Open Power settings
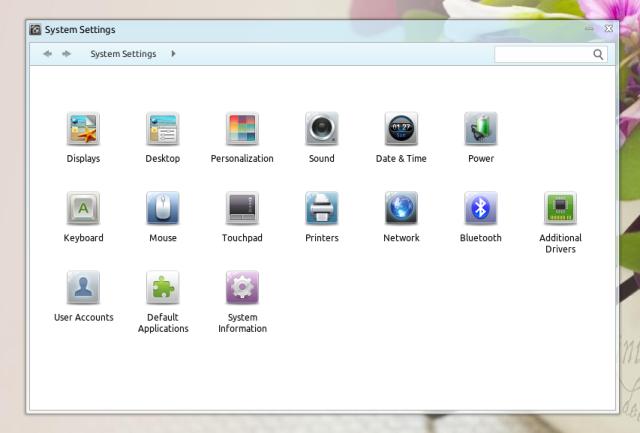The image size is (640, 433). (x=480, y=129)
